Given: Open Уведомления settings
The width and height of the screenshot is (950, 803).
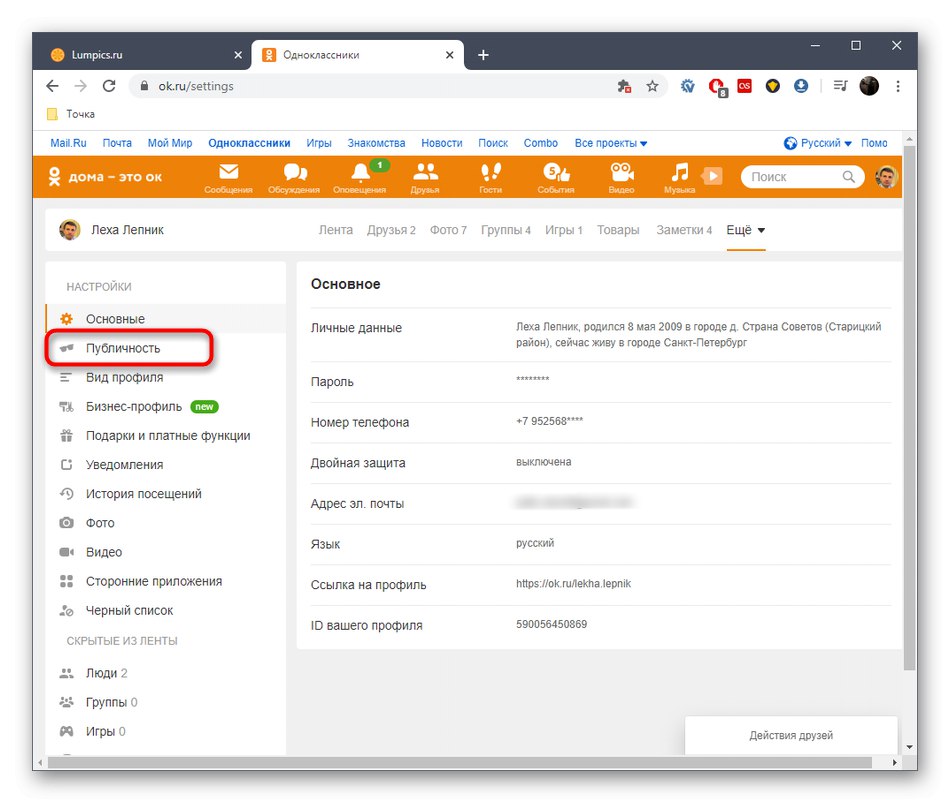Looking at the screenshot, I should coord(165,464).
